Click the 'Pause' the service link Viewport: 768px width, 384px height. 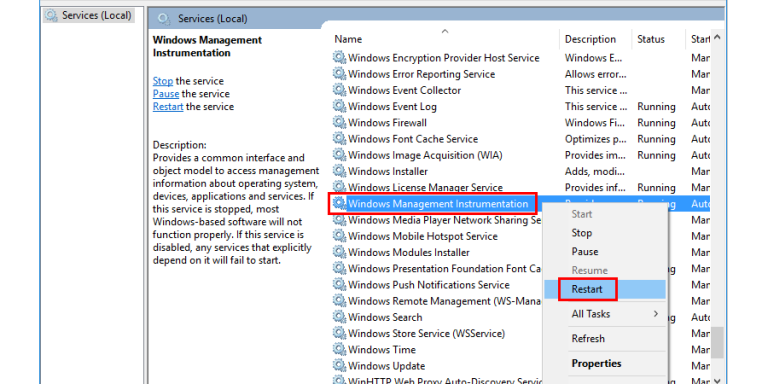click(166, 94)
